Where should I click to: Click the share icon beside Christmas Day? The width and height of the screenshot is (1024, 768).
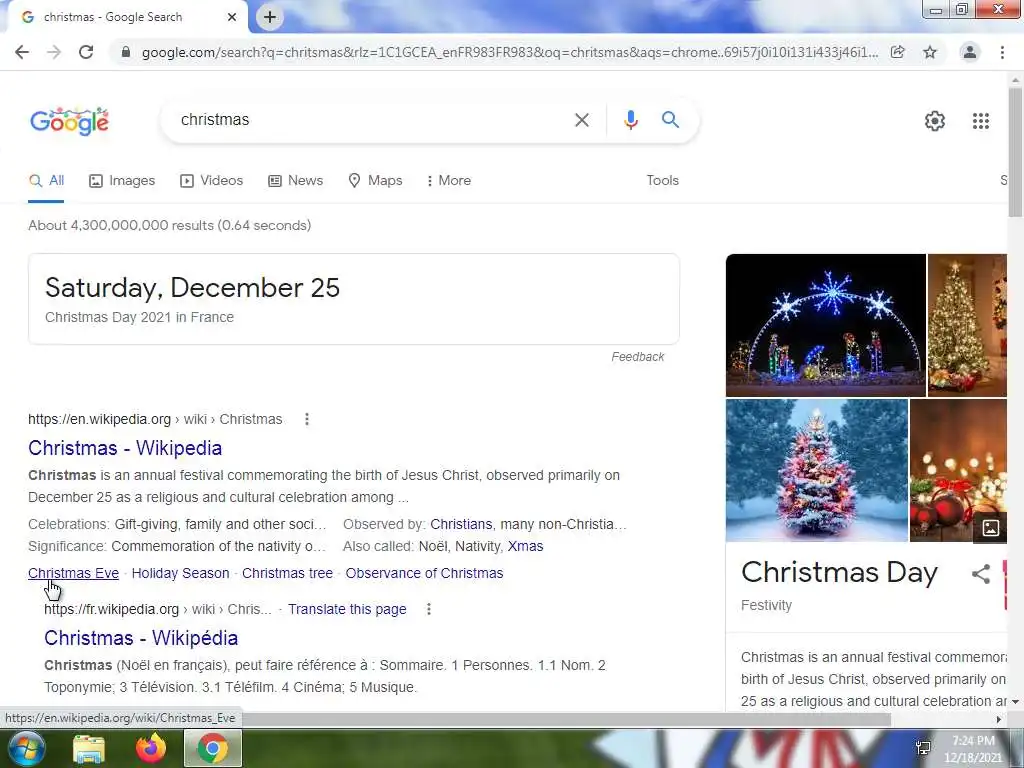coord(980,573)
